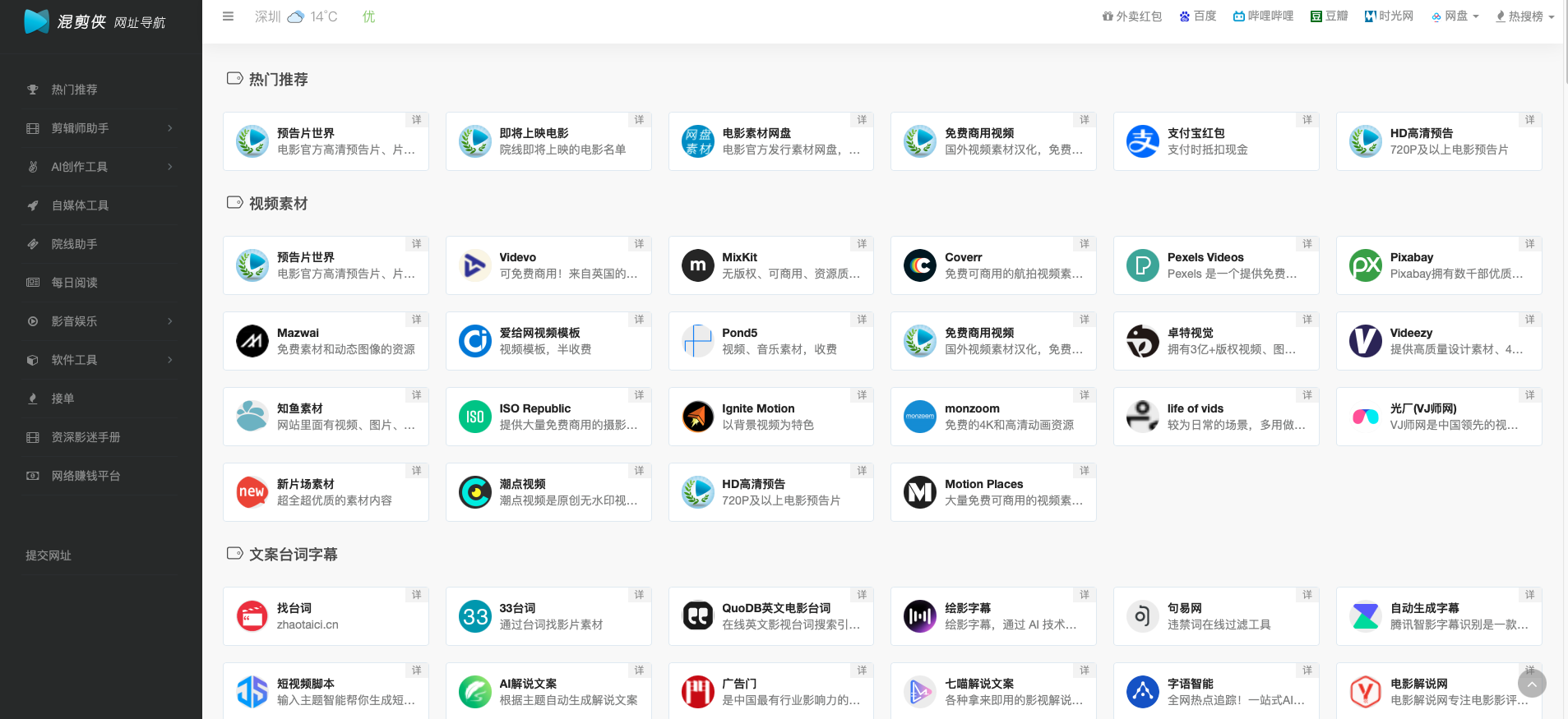This screenshot has width=1568, height=719.
Task: Open the 知鱼素材 icon
Action: click(252, 417)
